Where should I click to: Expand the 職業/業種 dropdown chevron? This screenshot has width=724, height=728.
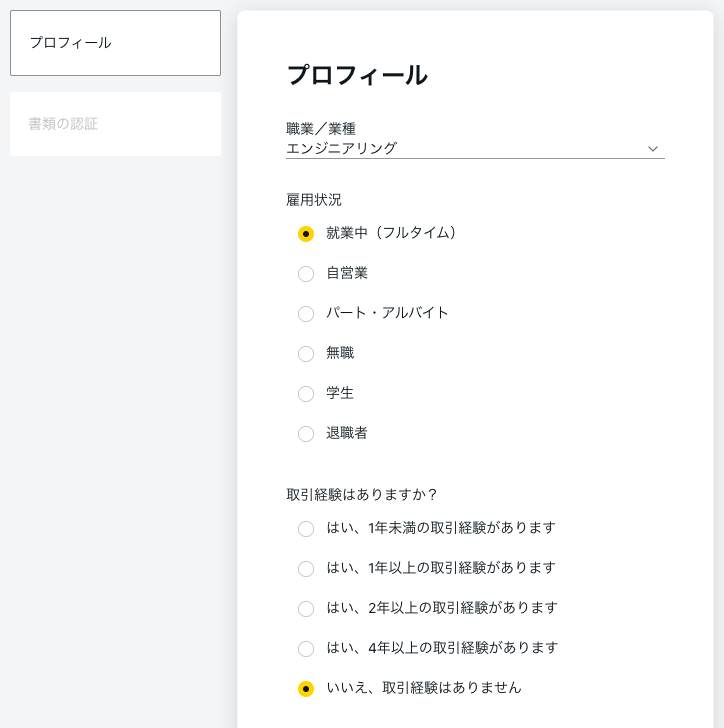653,149
